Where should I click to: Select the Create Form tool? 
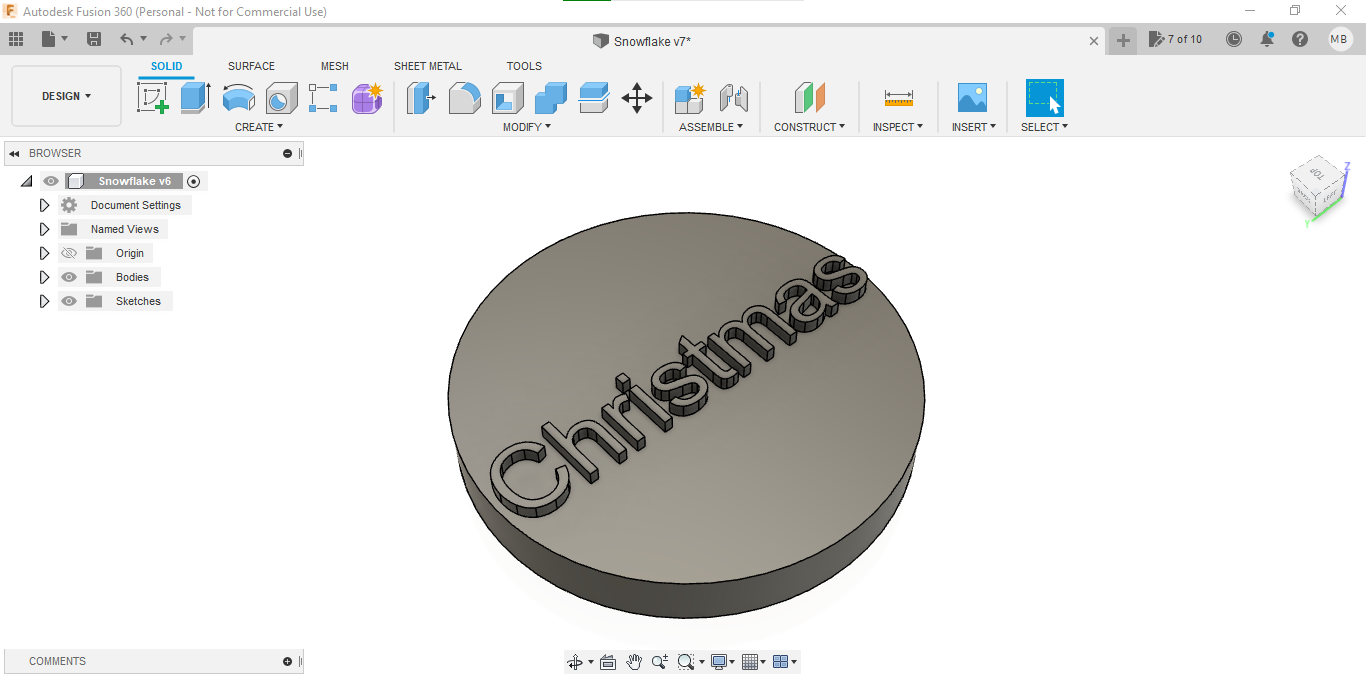pos(367,98)
